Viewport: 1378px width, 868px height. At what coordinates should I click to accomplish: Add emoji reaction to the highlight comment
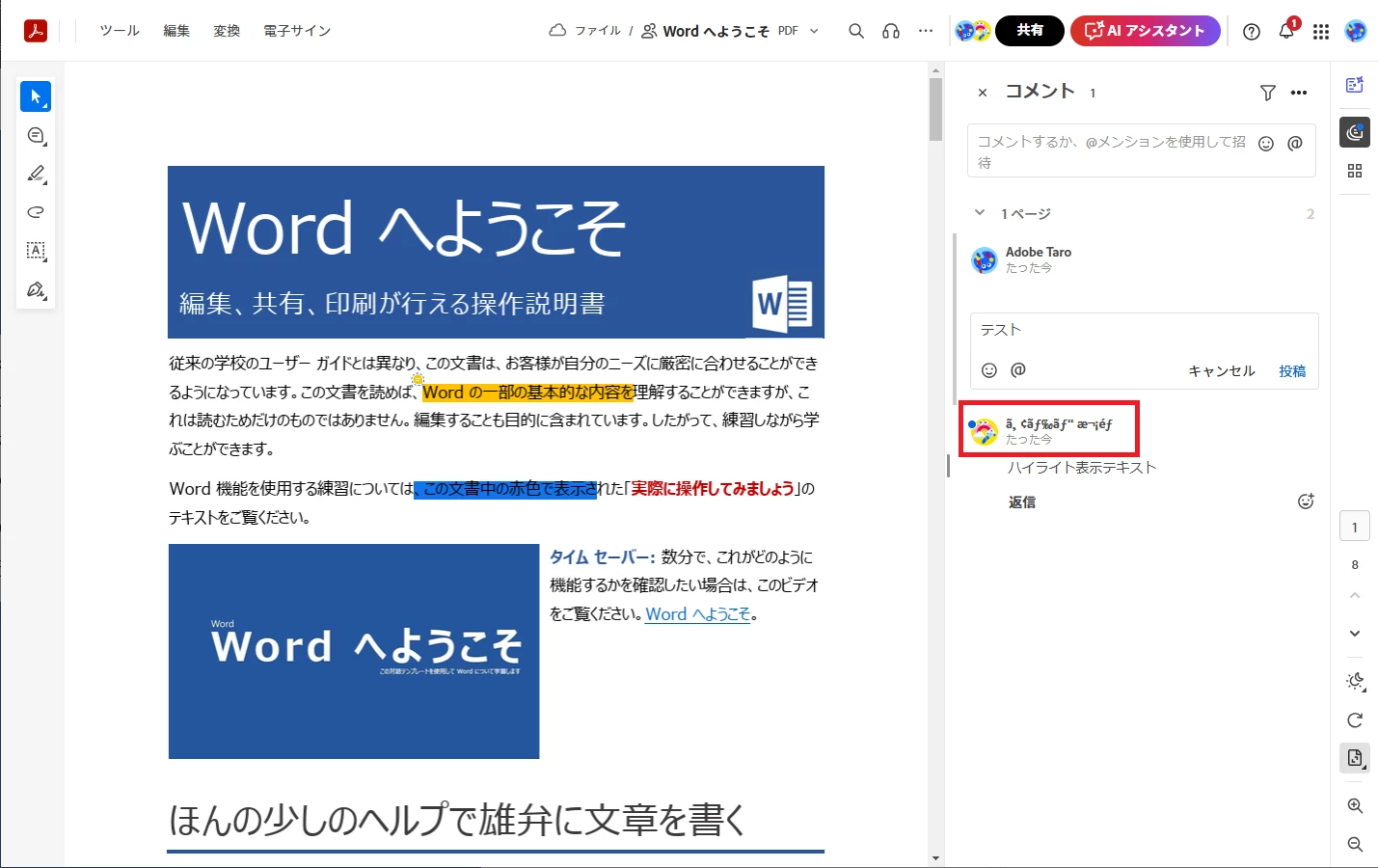coord(1306,502)
